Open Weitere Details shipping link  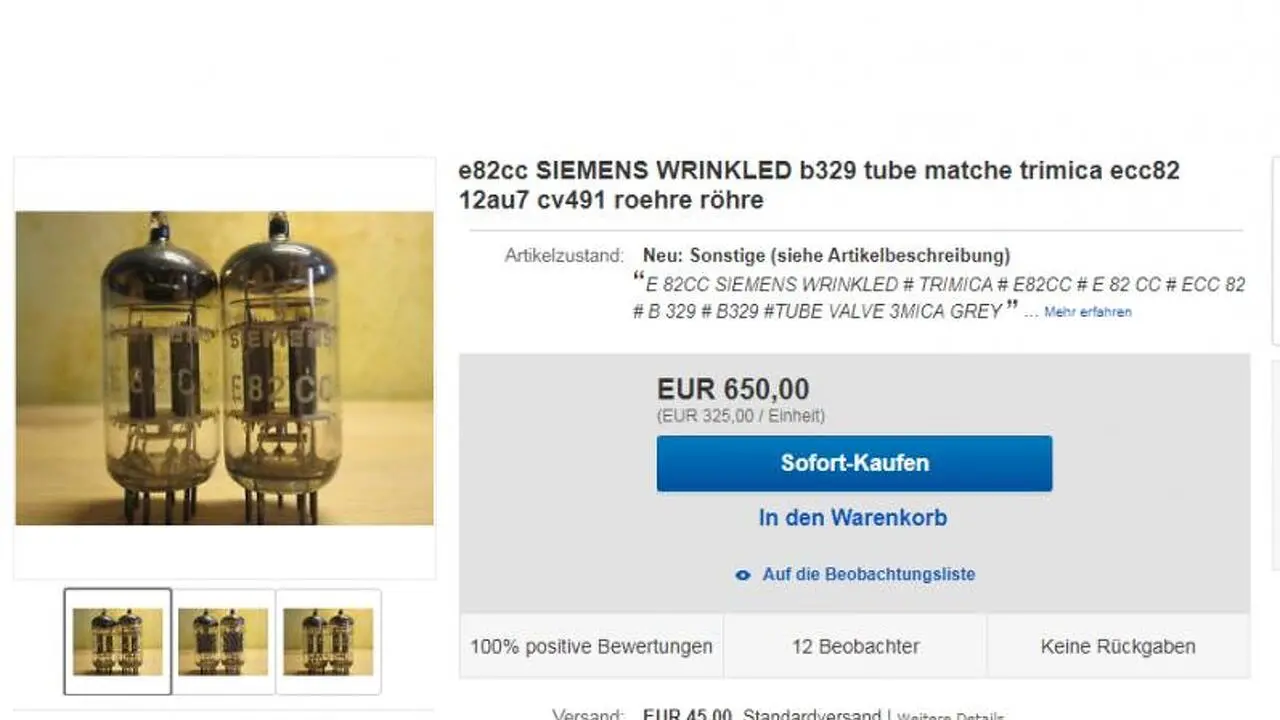point(950,716)
